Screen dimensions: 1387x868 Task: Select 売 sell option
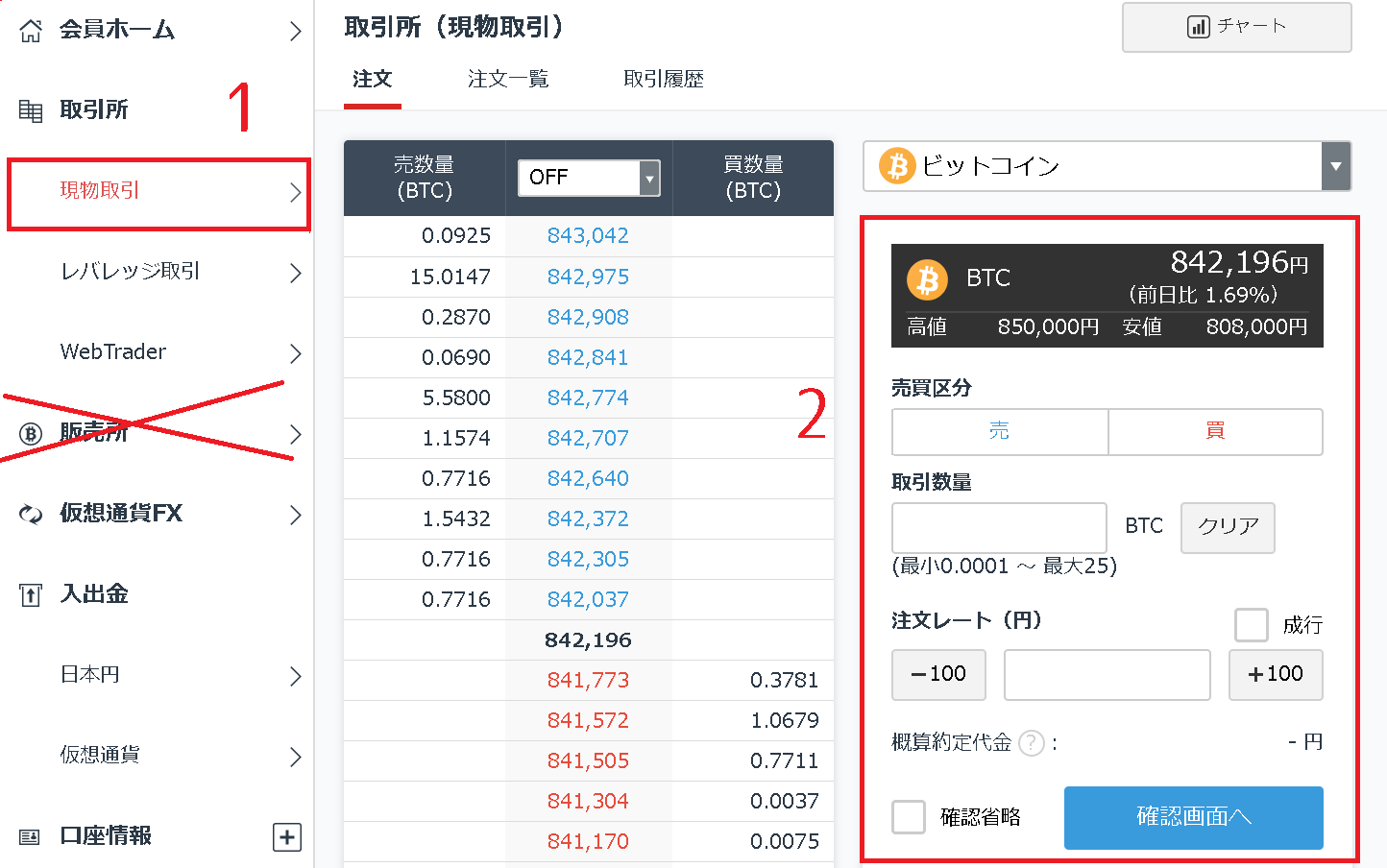pos(1000,431)
